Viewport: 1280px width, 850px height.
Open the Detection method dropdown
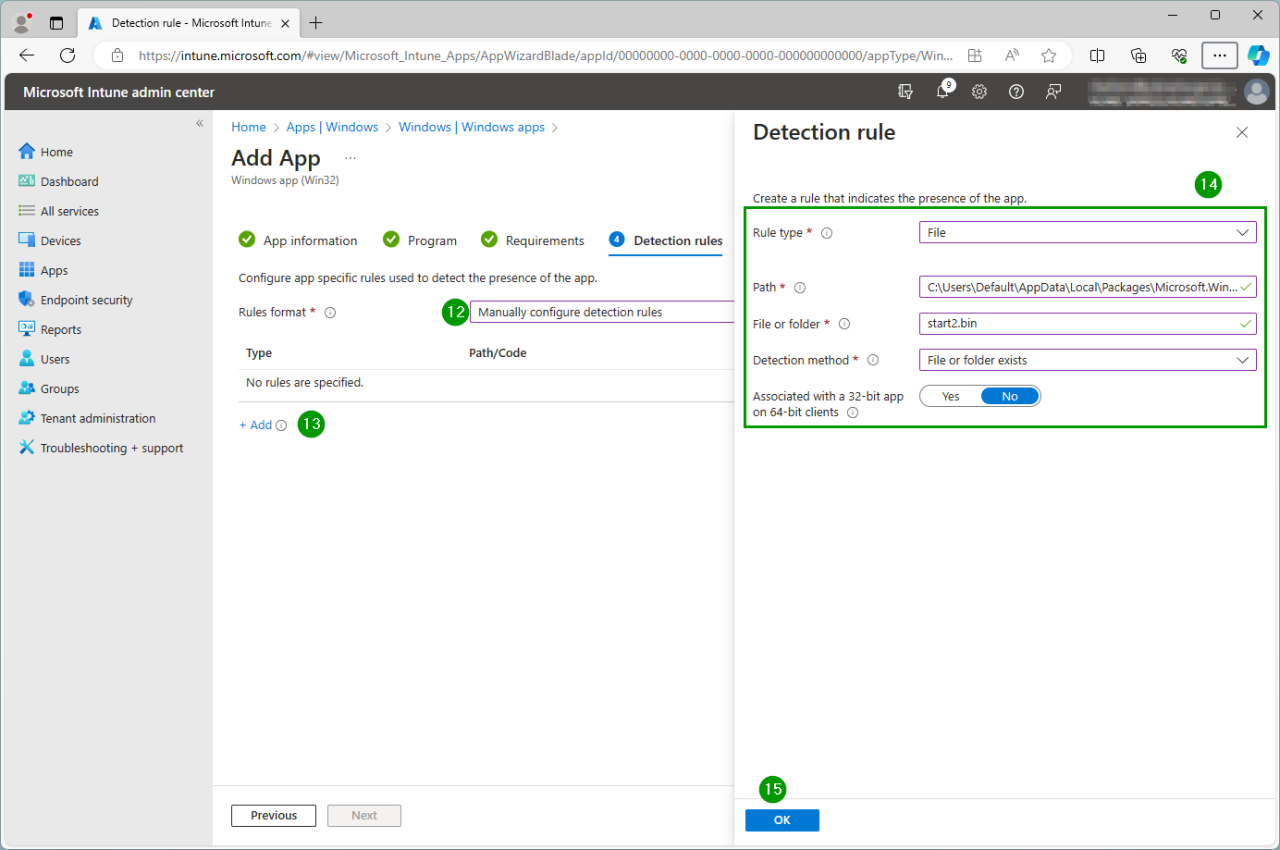1086,360
